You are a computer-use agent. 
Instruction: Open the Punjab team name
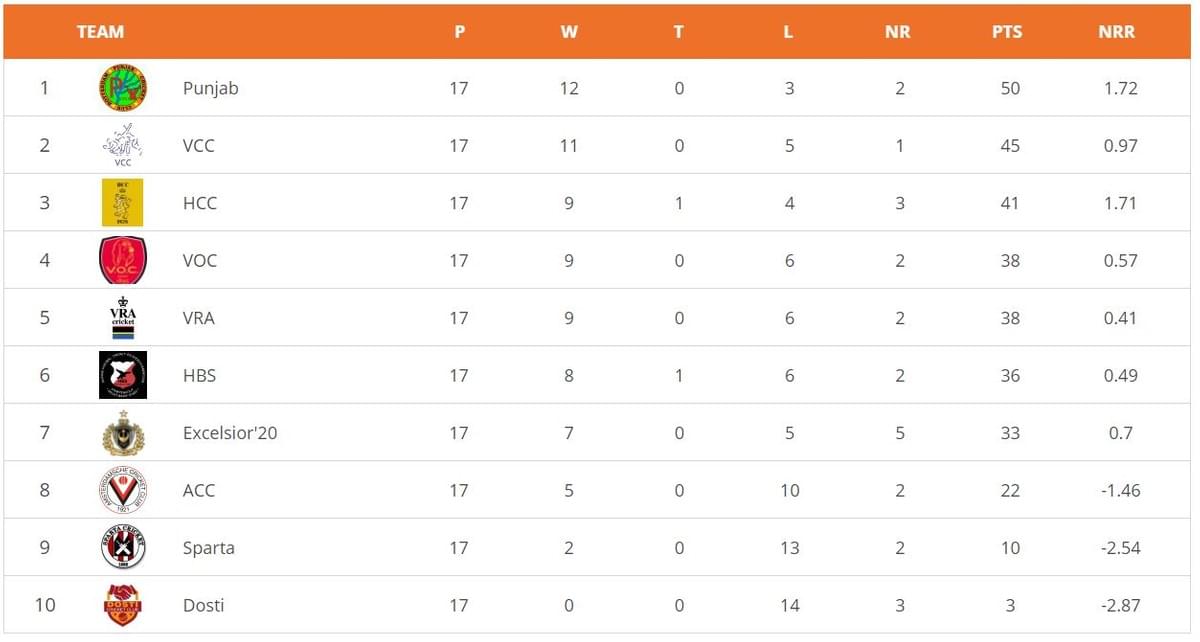[211, 88]
